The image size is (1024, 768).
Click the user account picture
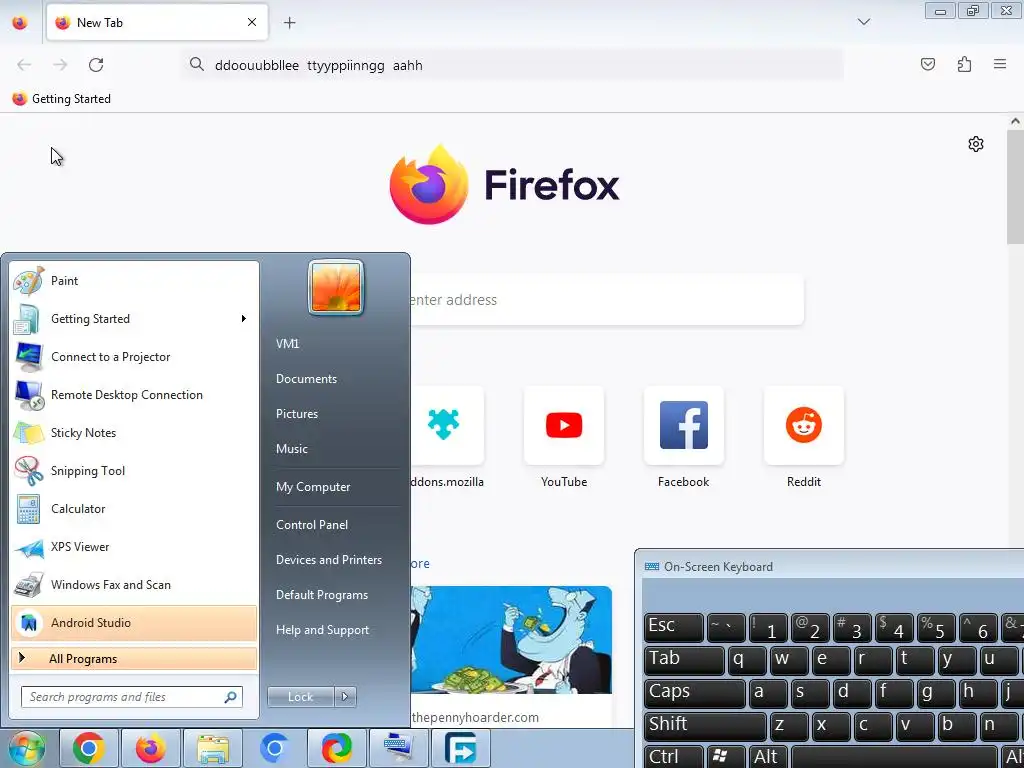(336, 287)
